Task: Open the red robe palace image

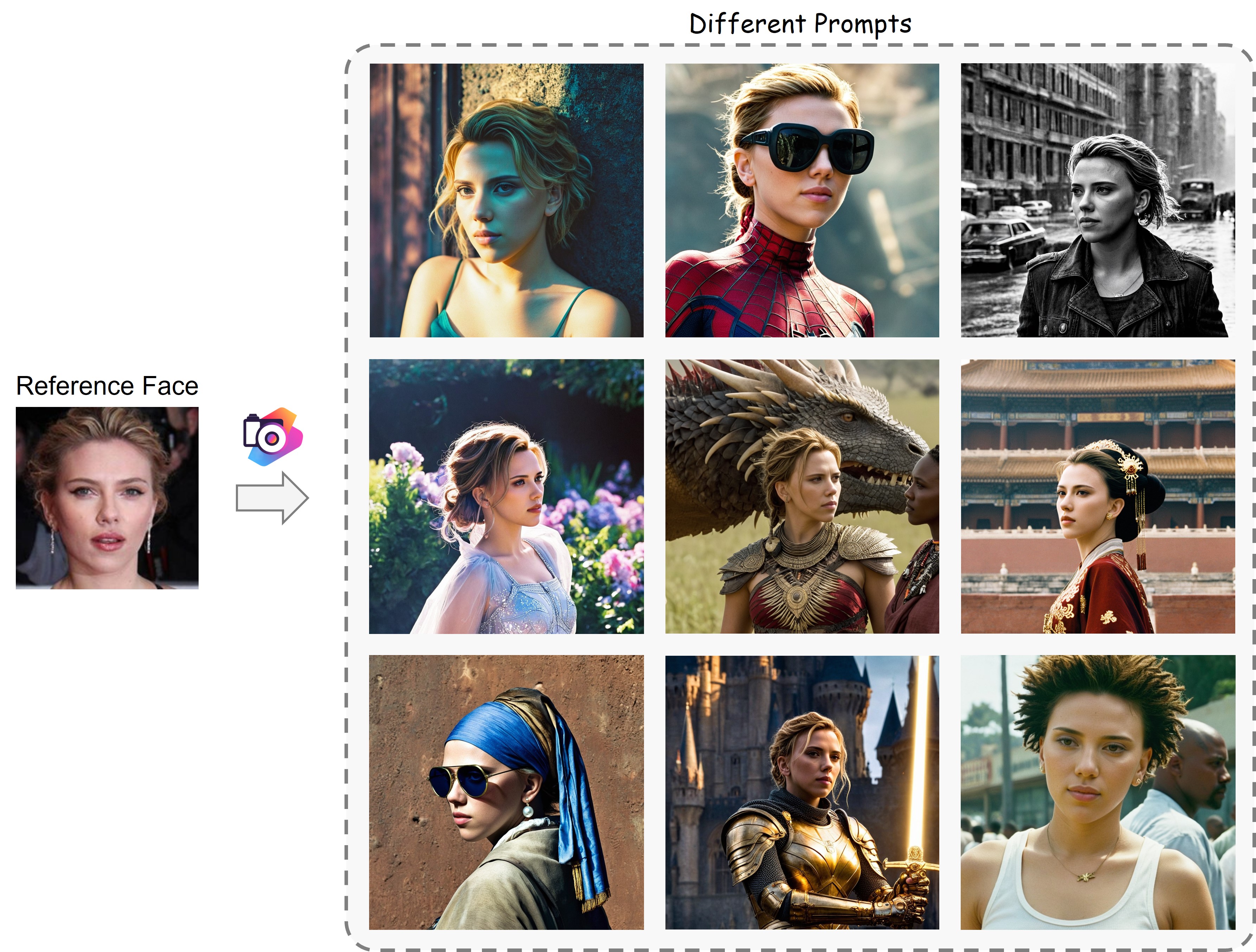Action: click(x=1097, y=496)
